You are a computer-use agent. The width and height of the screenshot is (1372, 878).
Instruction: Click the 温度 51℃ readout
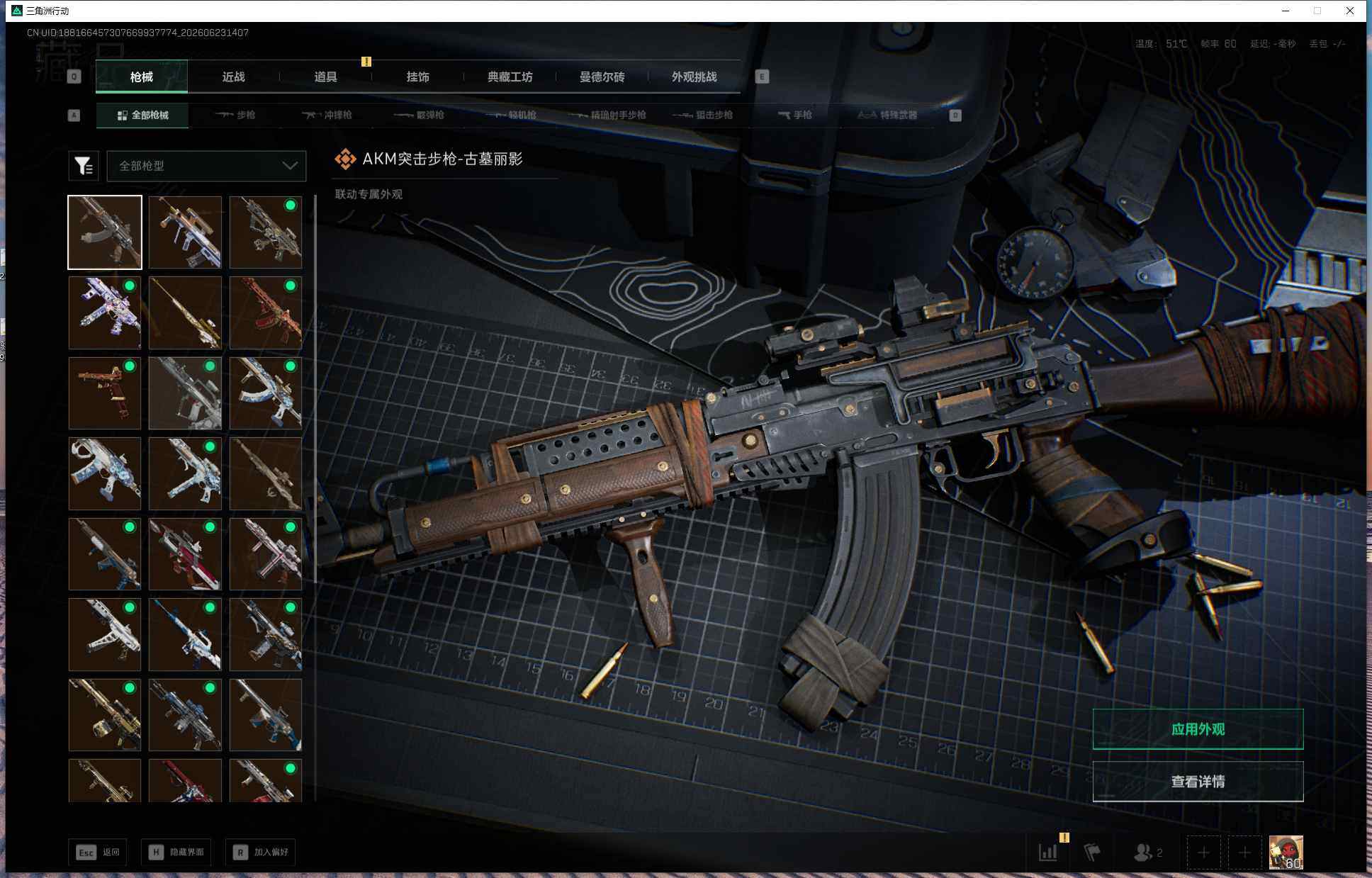point(1161,44)
